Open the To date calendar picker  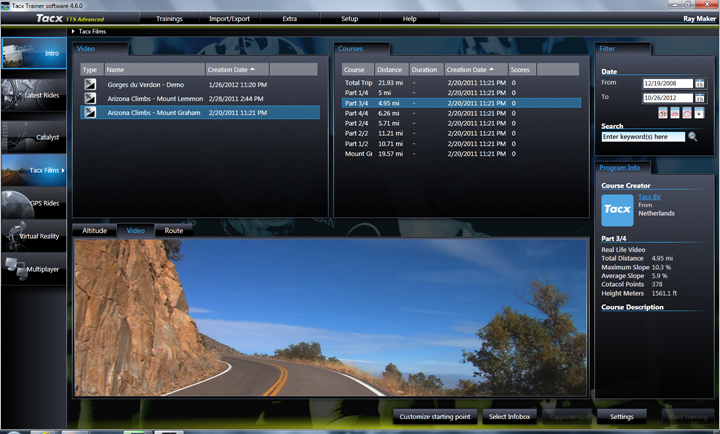[699, 98]
